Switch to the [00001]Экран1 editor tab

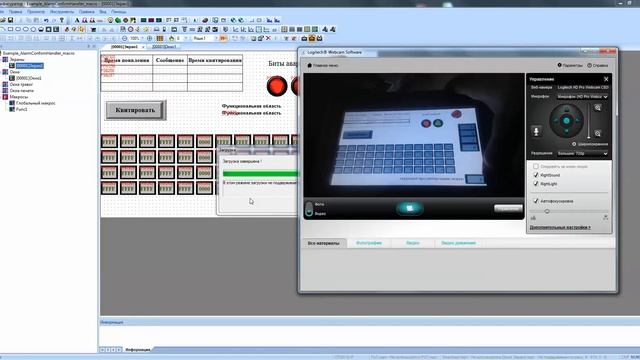[124, 47]
